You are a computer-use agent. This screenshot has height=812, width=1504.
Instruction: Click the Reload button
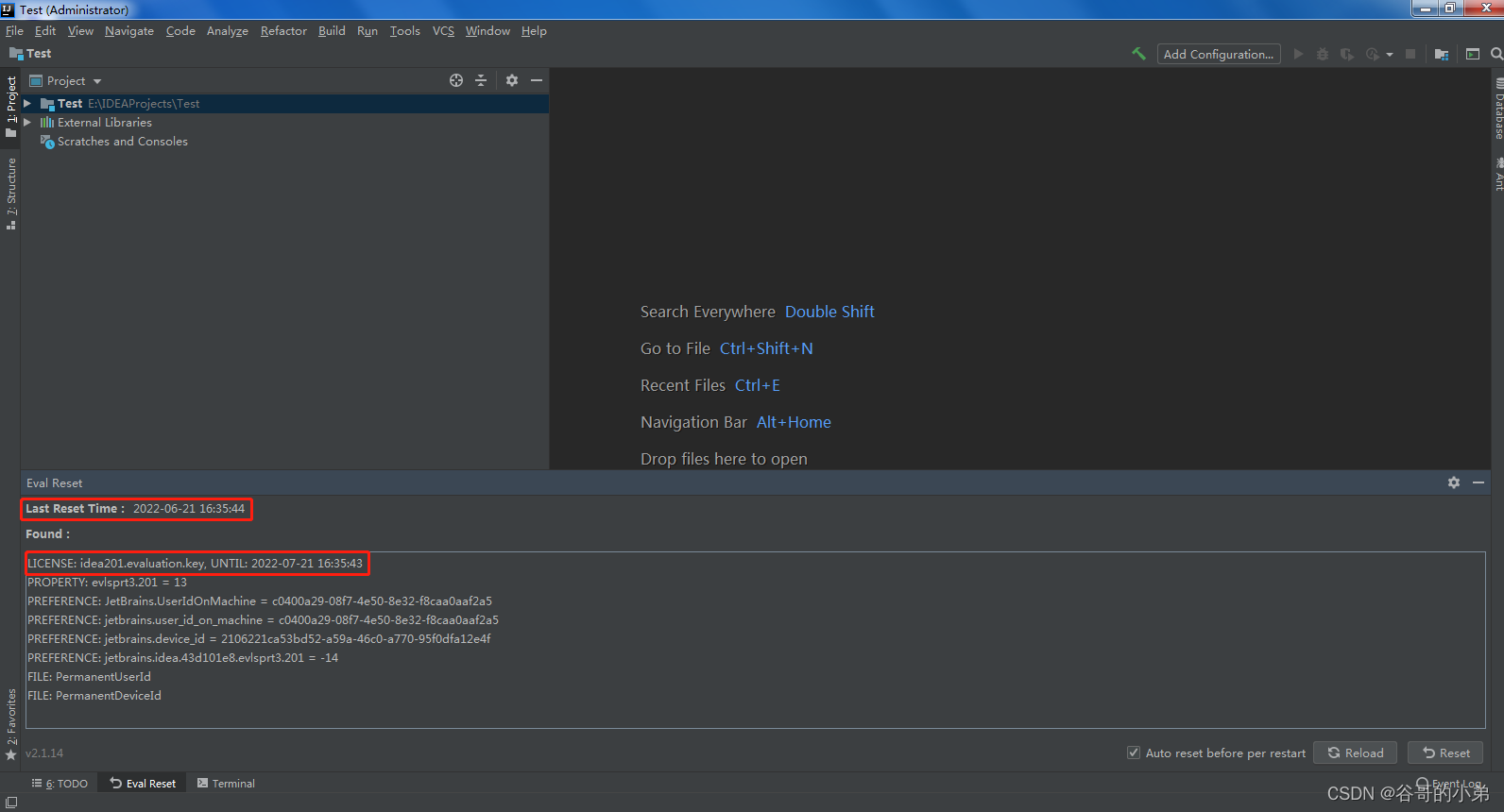1356,753
